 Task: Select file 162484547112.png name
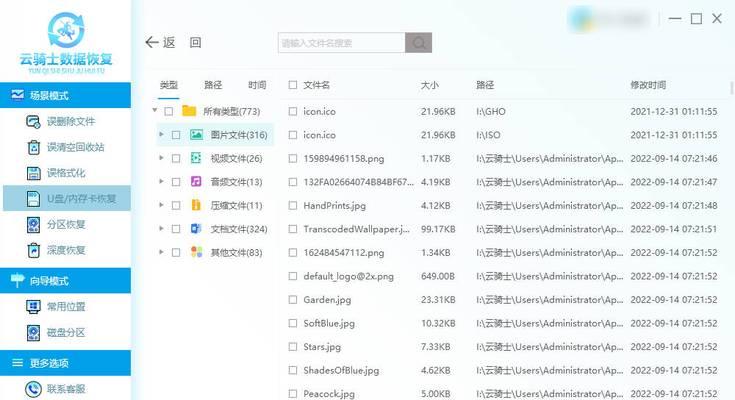pos(344,253)
